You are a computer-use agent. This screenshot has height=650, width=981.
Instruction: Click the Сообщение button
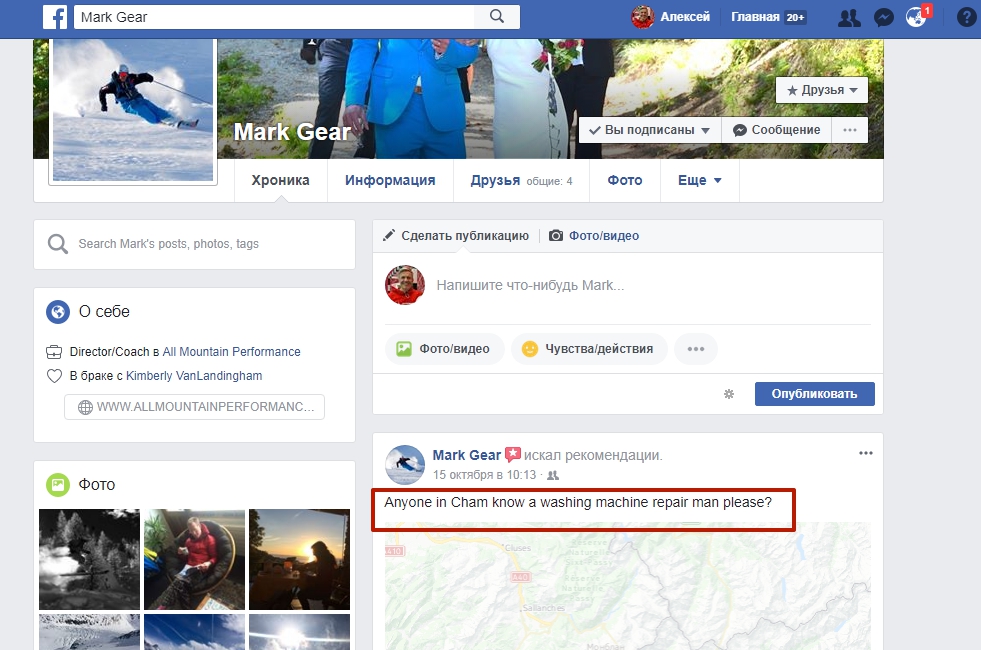pyautogui.click(x=777, y=130)
